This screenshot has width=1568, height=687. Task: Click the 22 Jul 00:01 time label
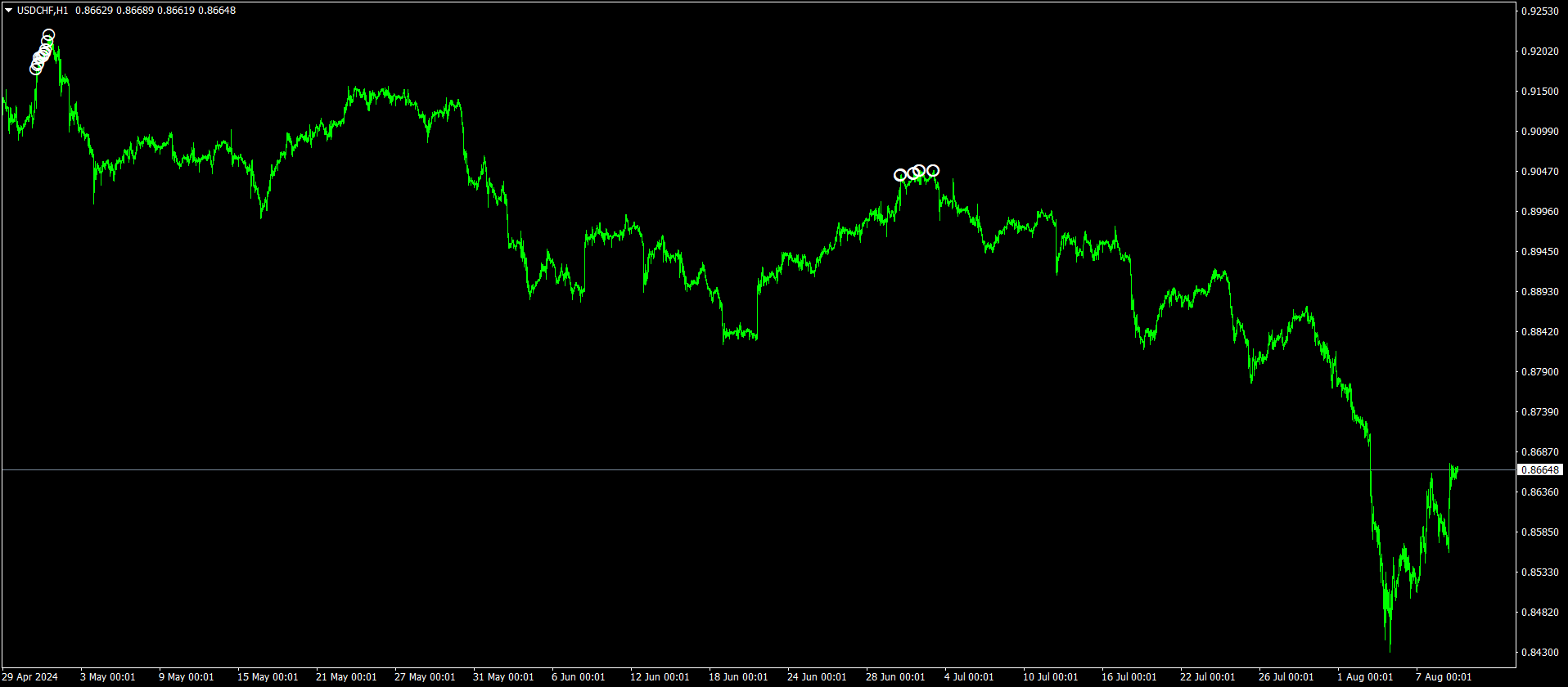[1208, 677]
